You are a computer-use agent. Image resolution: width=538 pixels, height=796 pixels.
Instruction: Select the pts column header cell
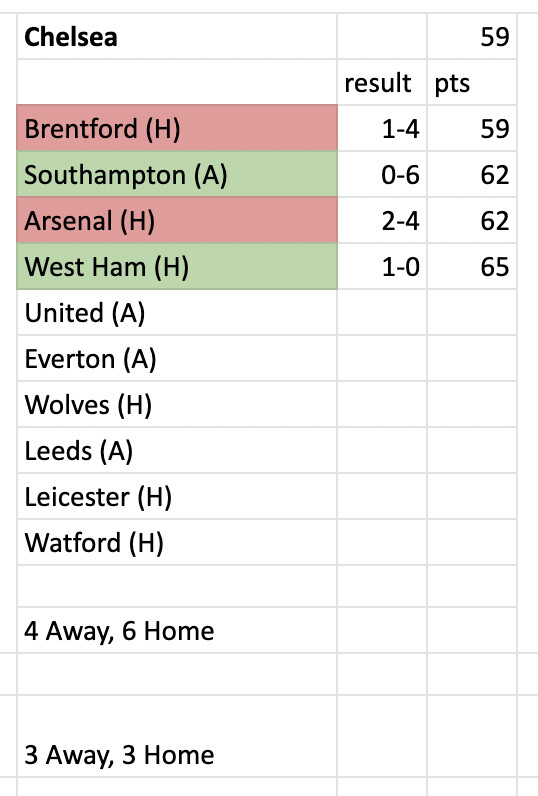[x=472, y=82]
